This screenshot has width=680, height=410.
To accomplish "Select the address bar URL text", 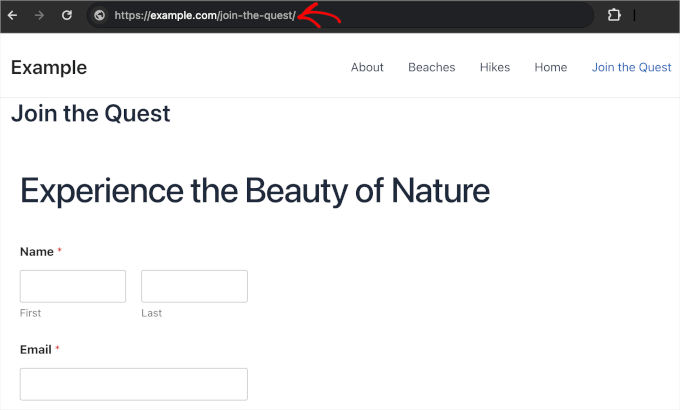I will click(x=205, y=16).
